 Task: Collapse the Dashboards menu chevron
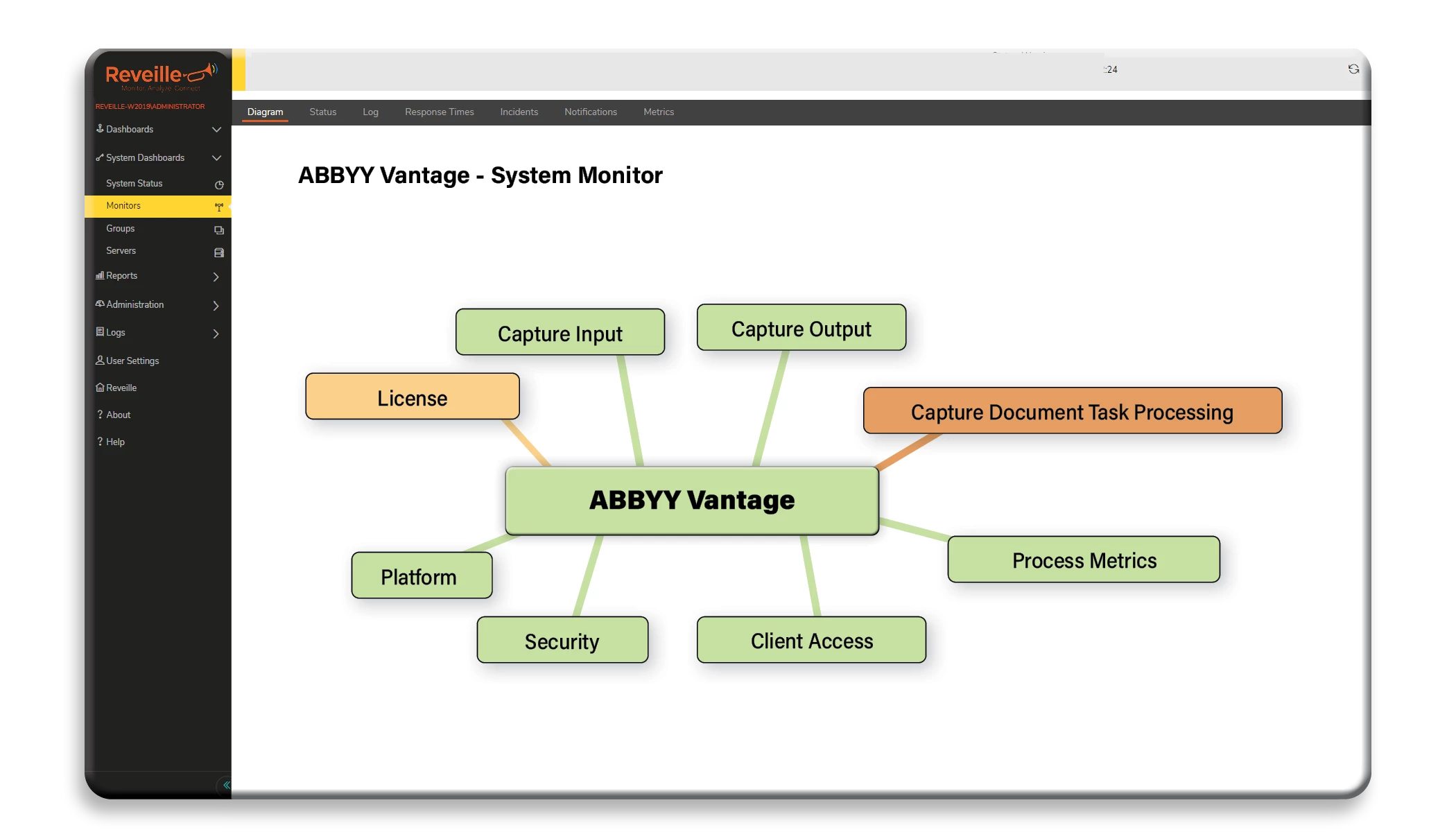pyautogui.click(x=216, y=130)
